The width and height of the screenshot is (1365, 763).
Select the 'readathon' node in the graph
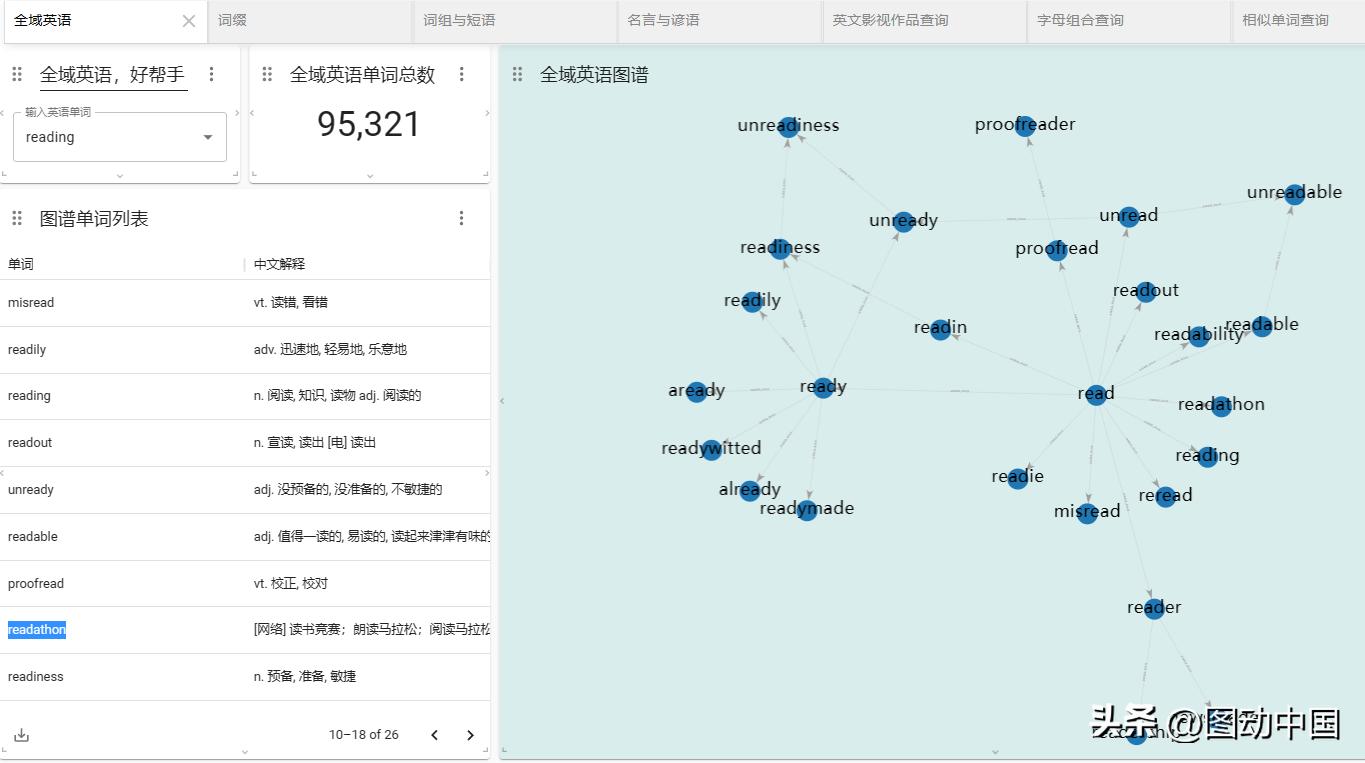click(x=1221, y=404)
